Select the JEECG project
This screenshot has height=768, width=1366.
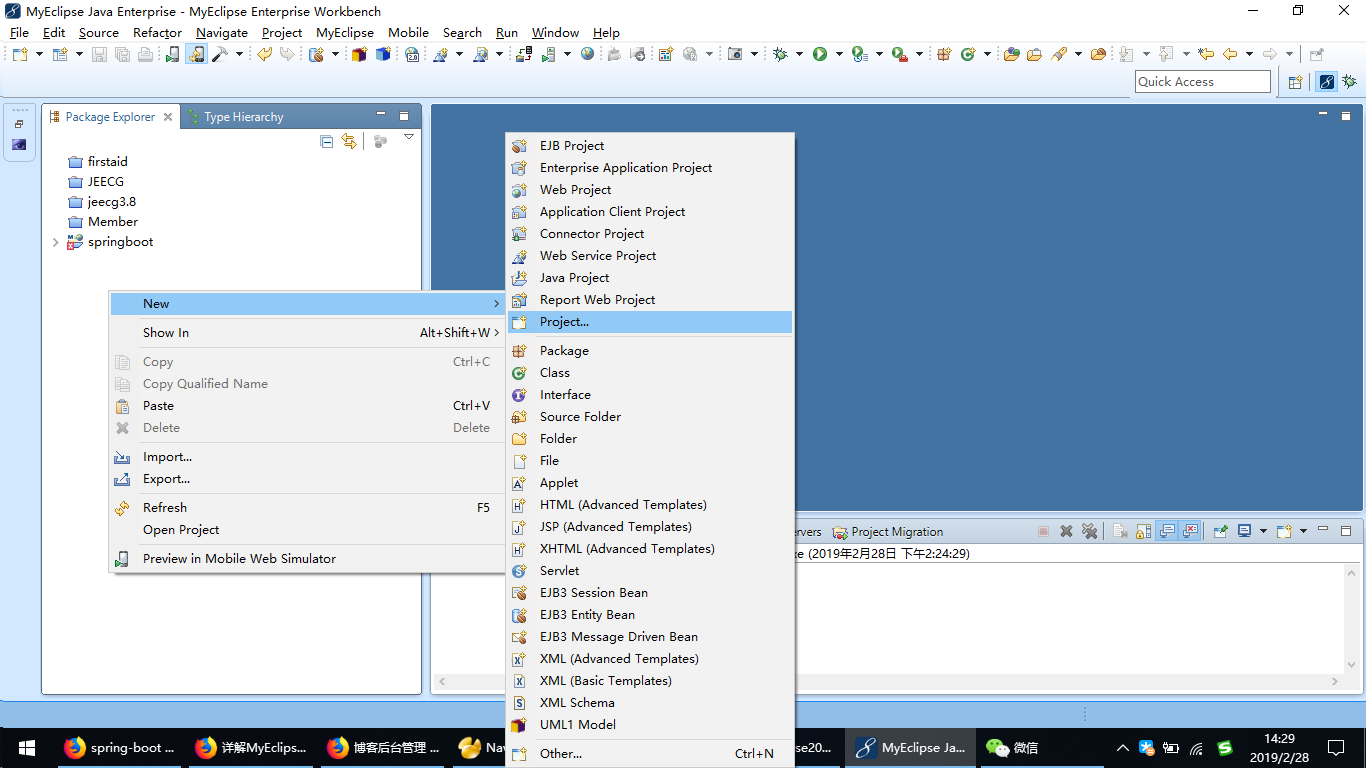point(96,182)
